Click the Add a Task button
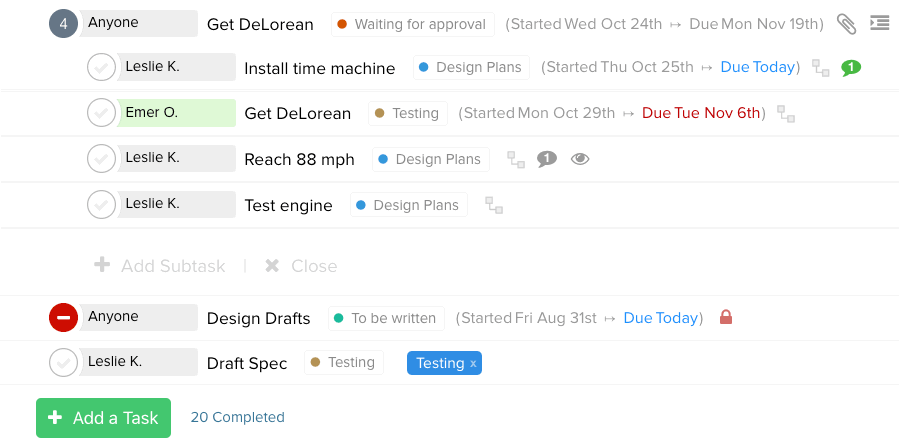The height and width of the screenshot is (446, 899). coord(104,418)
